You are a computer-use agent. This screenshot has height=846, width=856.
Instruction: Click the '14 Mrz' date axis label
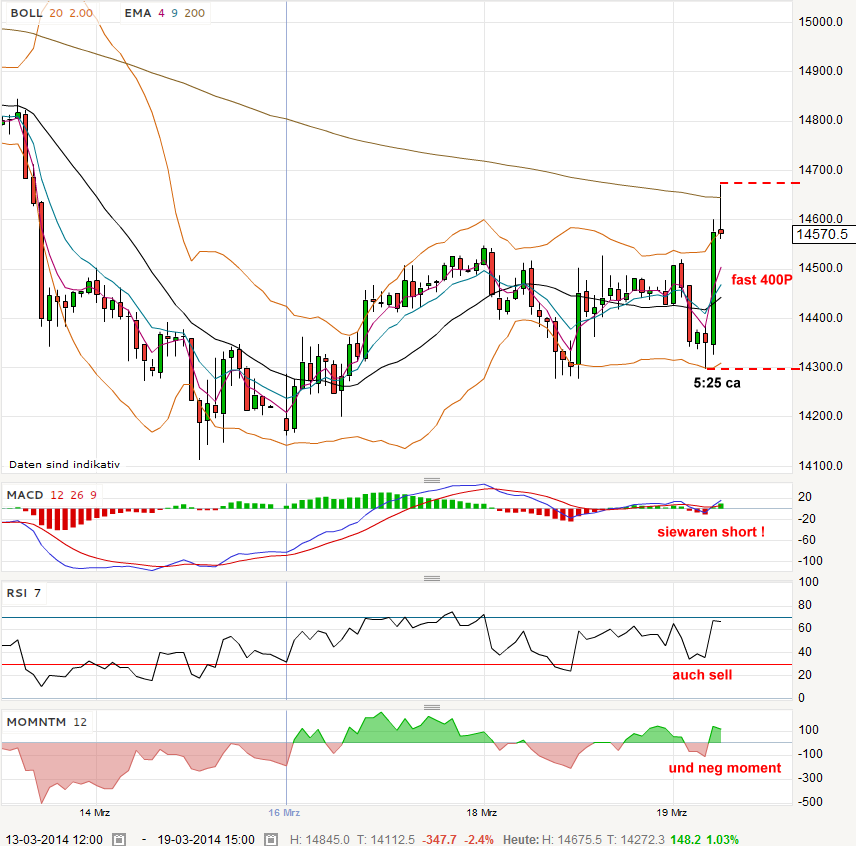pyautogui.click(x=94, y=813)
